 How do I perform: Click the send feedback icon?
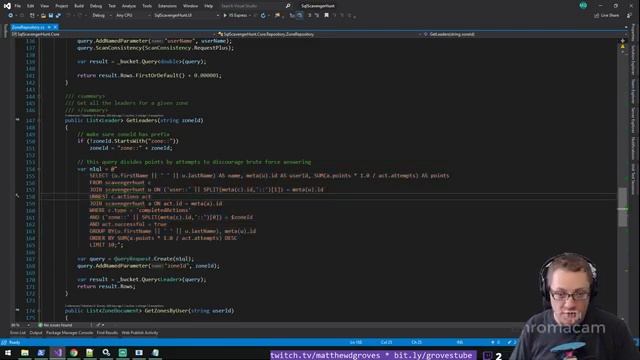click(x=629, y=16)
